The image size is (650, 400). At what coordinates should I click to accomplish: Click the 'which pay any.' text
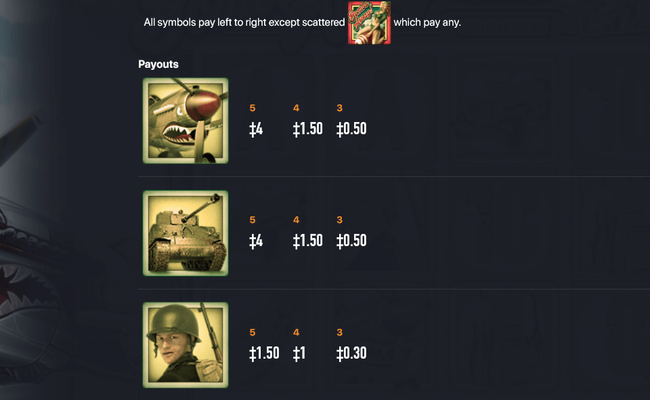click(427, 22)
